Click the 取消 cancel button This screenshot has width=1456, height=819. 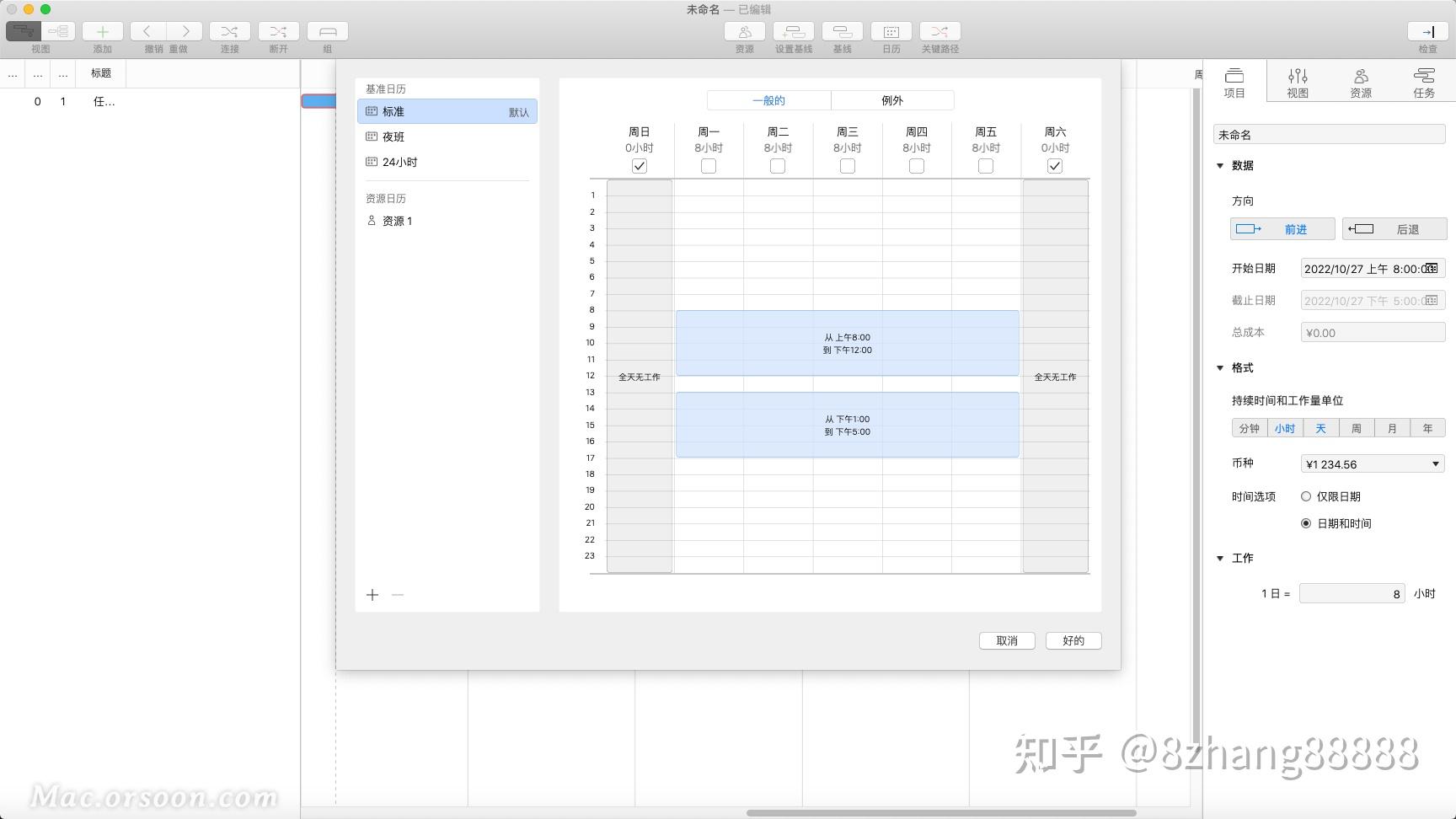[1007, 640]
